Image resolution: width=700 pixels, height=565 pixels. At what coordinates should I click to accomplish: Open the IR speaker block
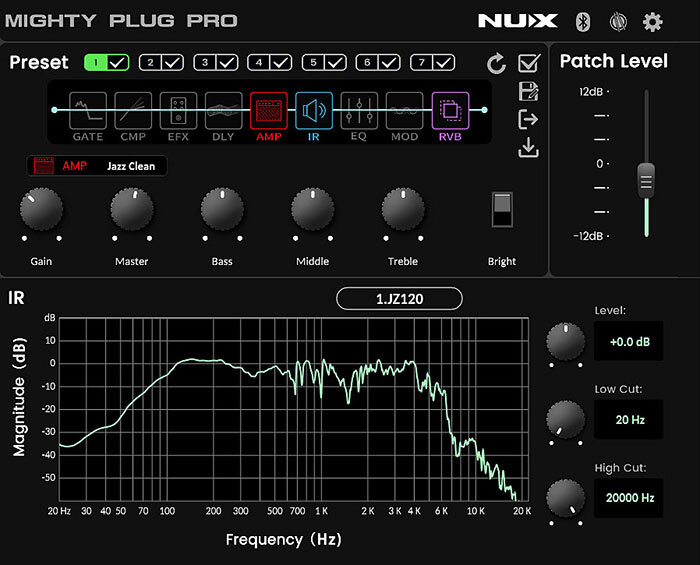(x=314, y=111)
